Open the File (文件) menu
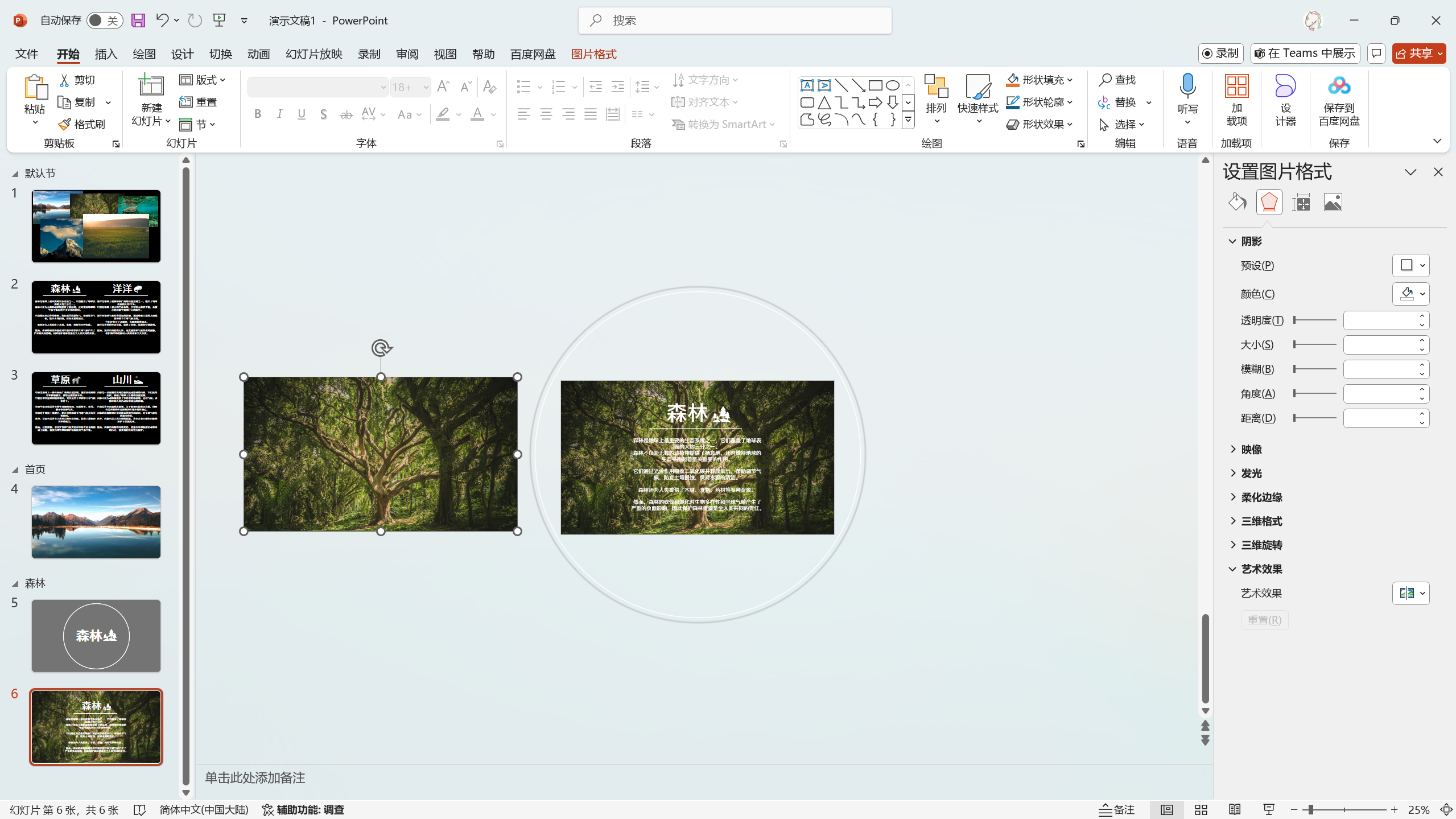Viewport: 1456px width, 819px height. [27, 53]
